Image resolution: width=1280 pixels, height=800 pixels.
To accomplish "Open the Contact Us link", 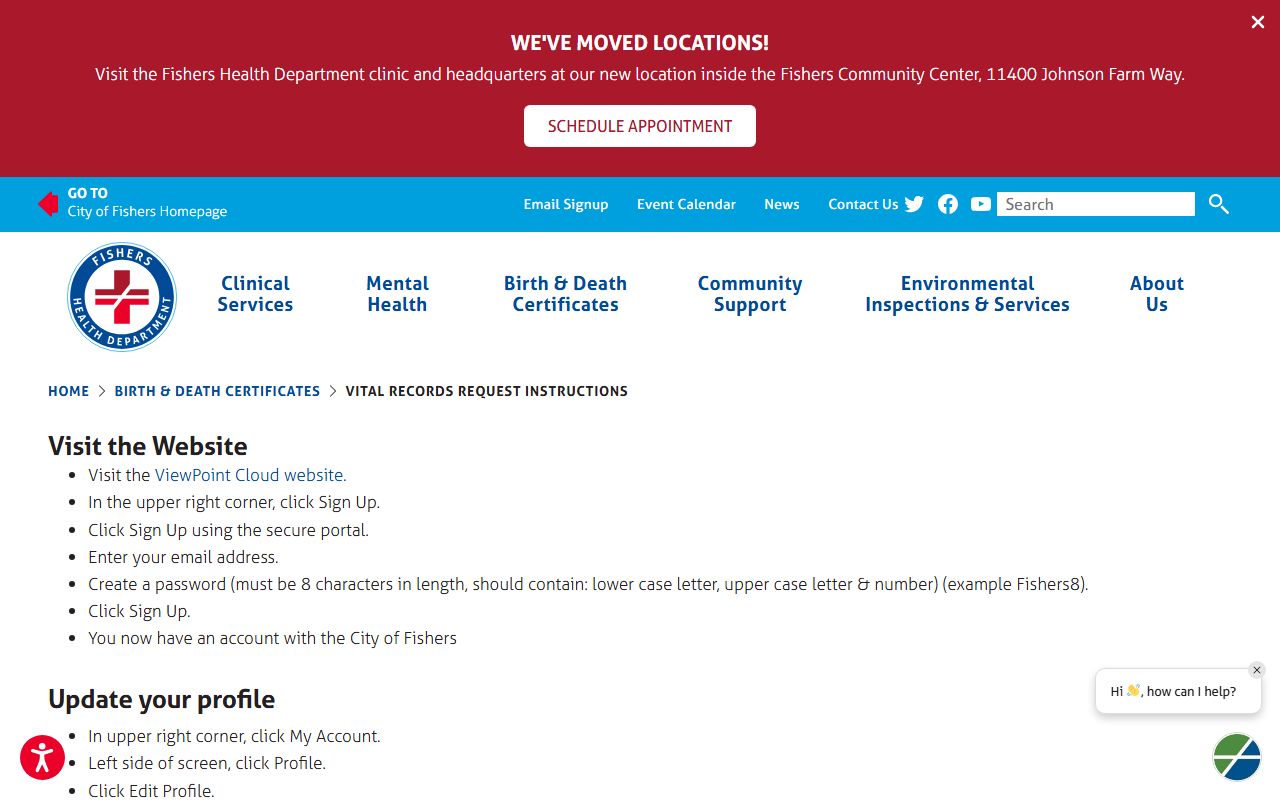I will (863, 204).
